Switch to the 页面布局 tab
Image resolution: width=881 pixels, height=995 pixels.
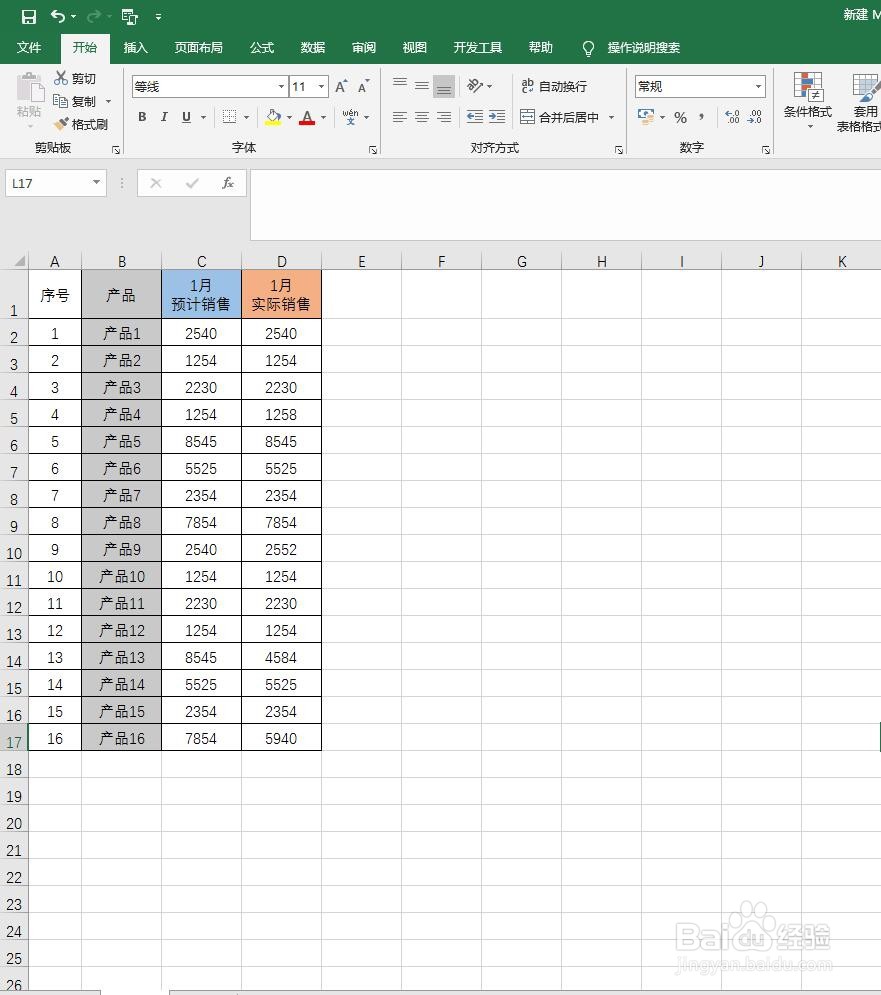(199, 48)
